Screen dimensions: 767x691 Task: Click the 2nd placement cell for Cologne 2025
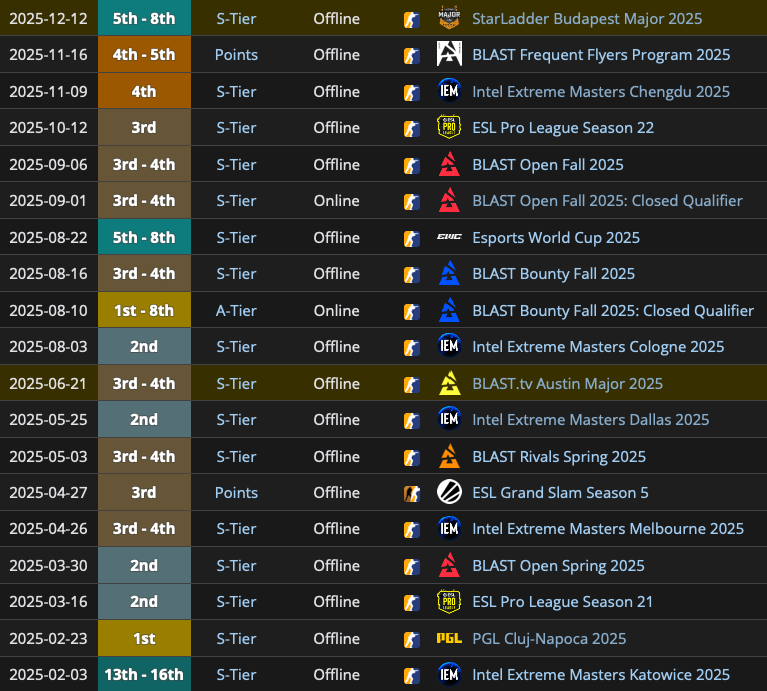[144, 346]
